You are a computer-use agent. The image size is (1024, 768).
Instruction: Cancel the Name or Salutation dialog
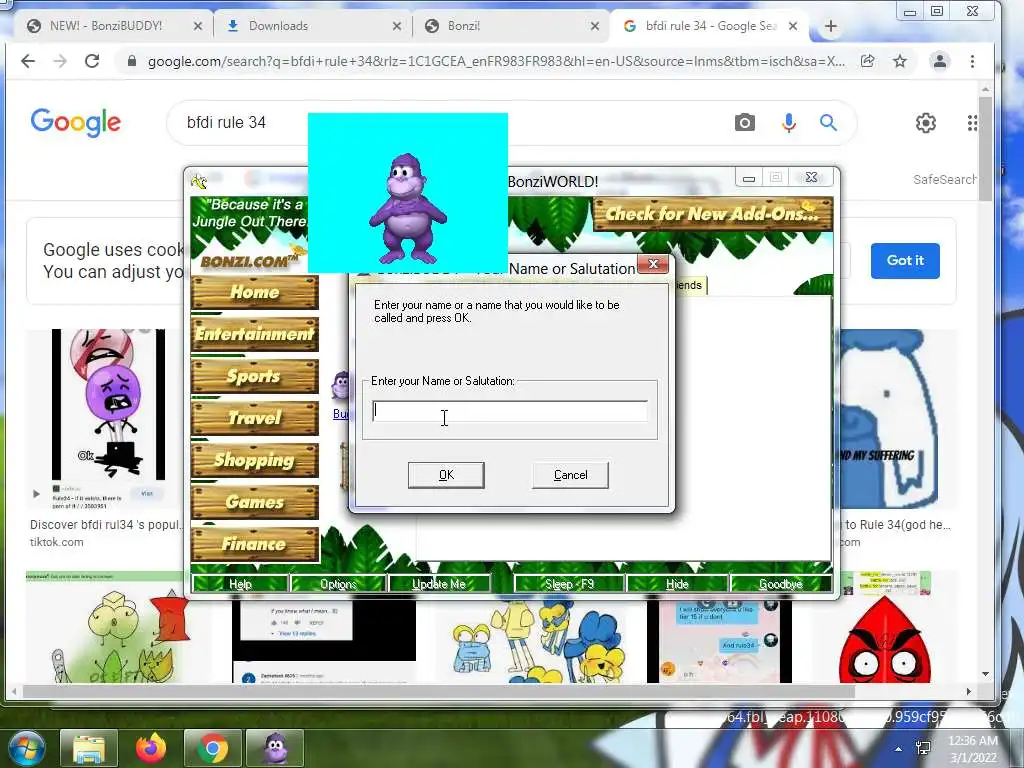pos(570,475)
